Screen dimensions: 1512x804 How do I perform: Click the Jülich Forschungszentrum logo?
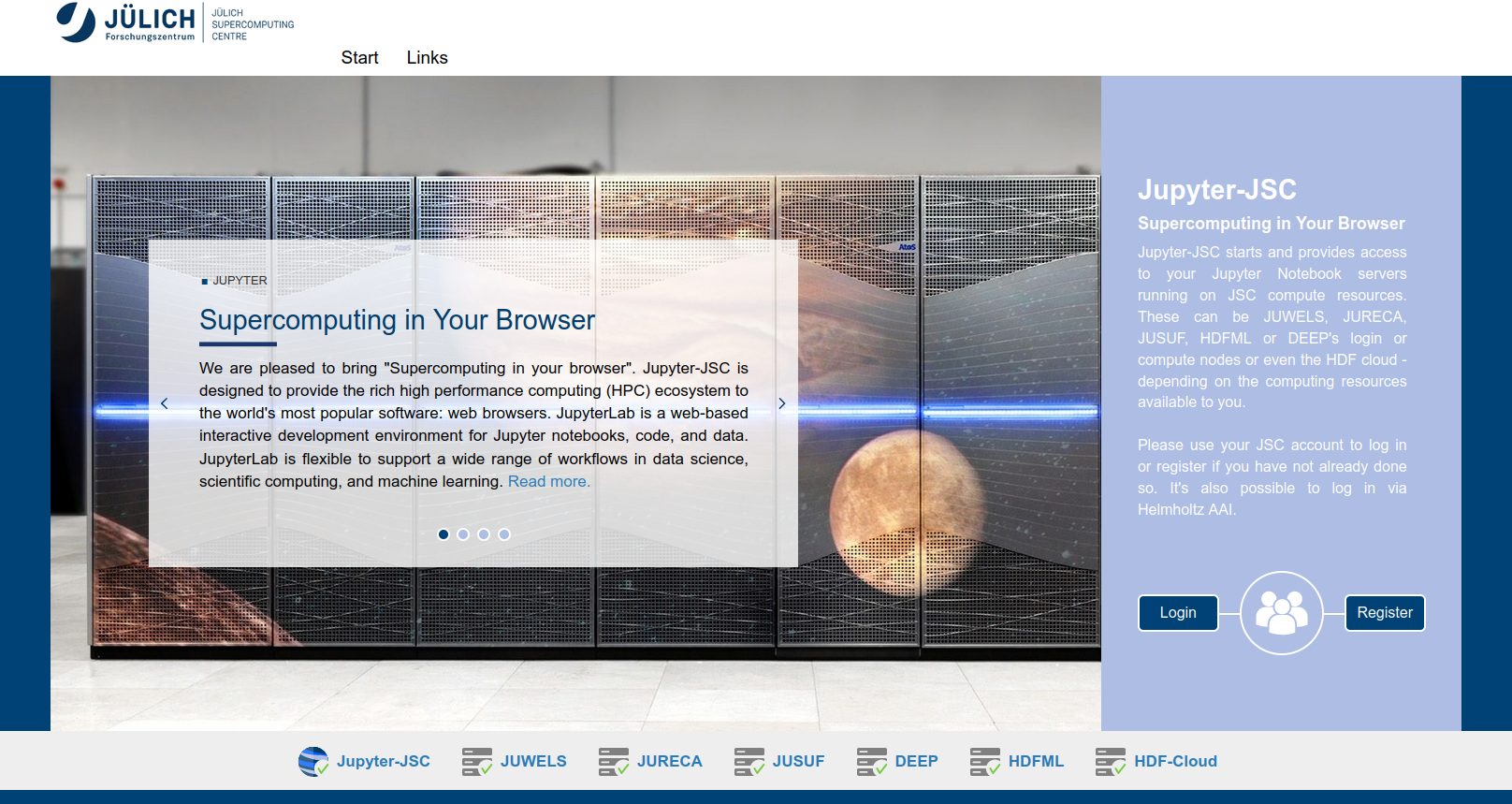point(126,22)
